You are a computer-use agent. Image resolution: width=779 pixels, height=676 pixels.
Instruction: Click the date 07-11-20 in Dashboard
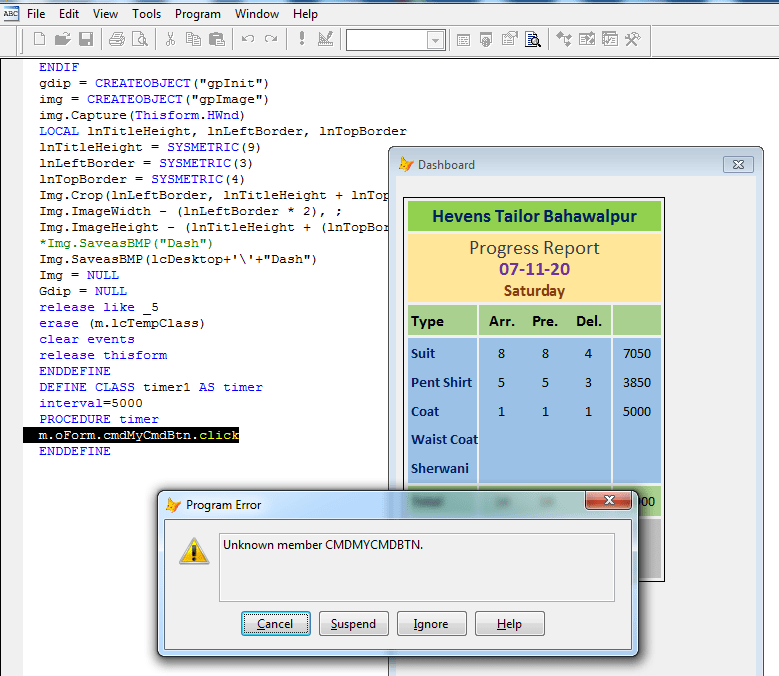pos(535,269)
